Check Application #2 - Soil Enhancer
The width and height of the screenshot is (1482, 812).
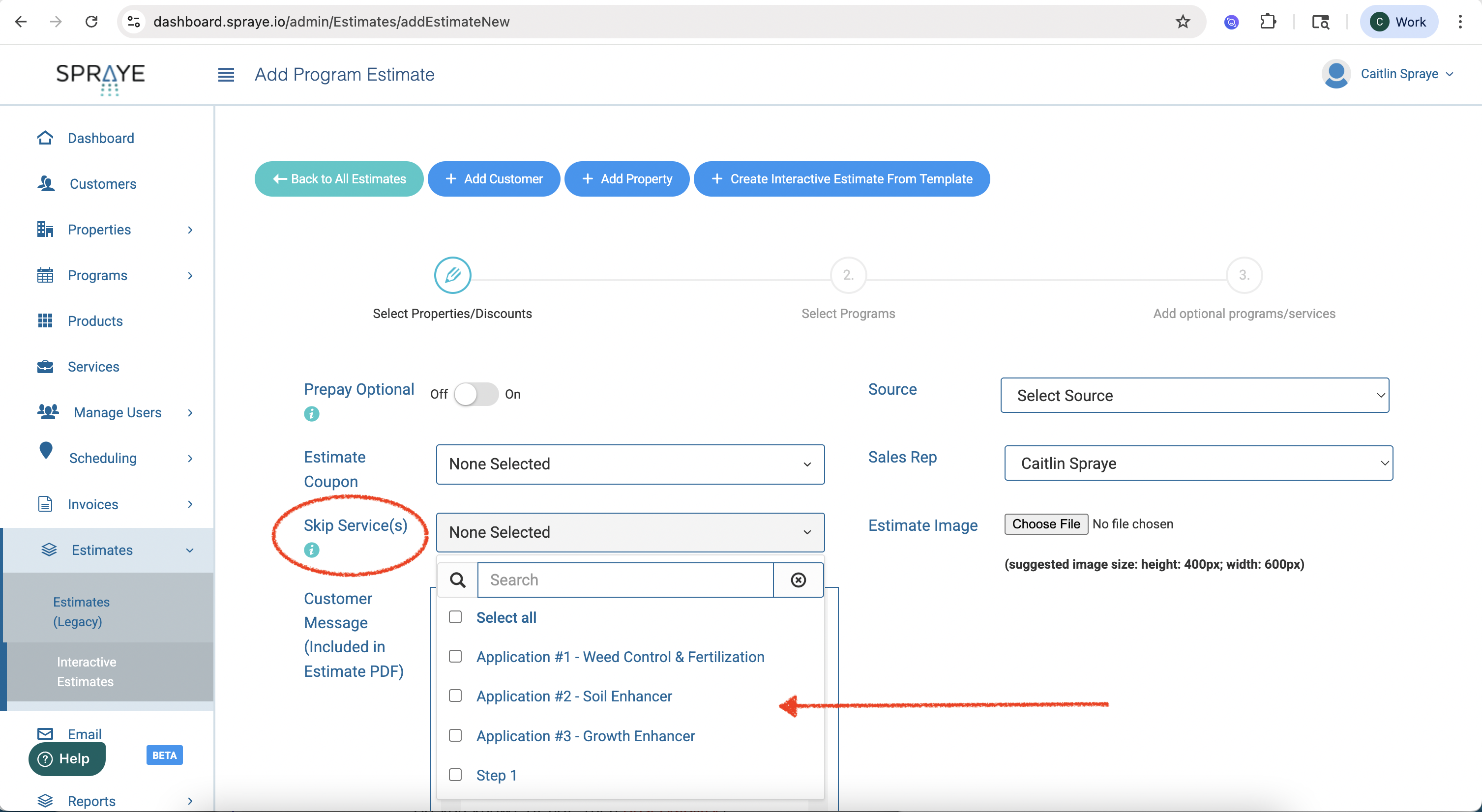tap(455, 696)
